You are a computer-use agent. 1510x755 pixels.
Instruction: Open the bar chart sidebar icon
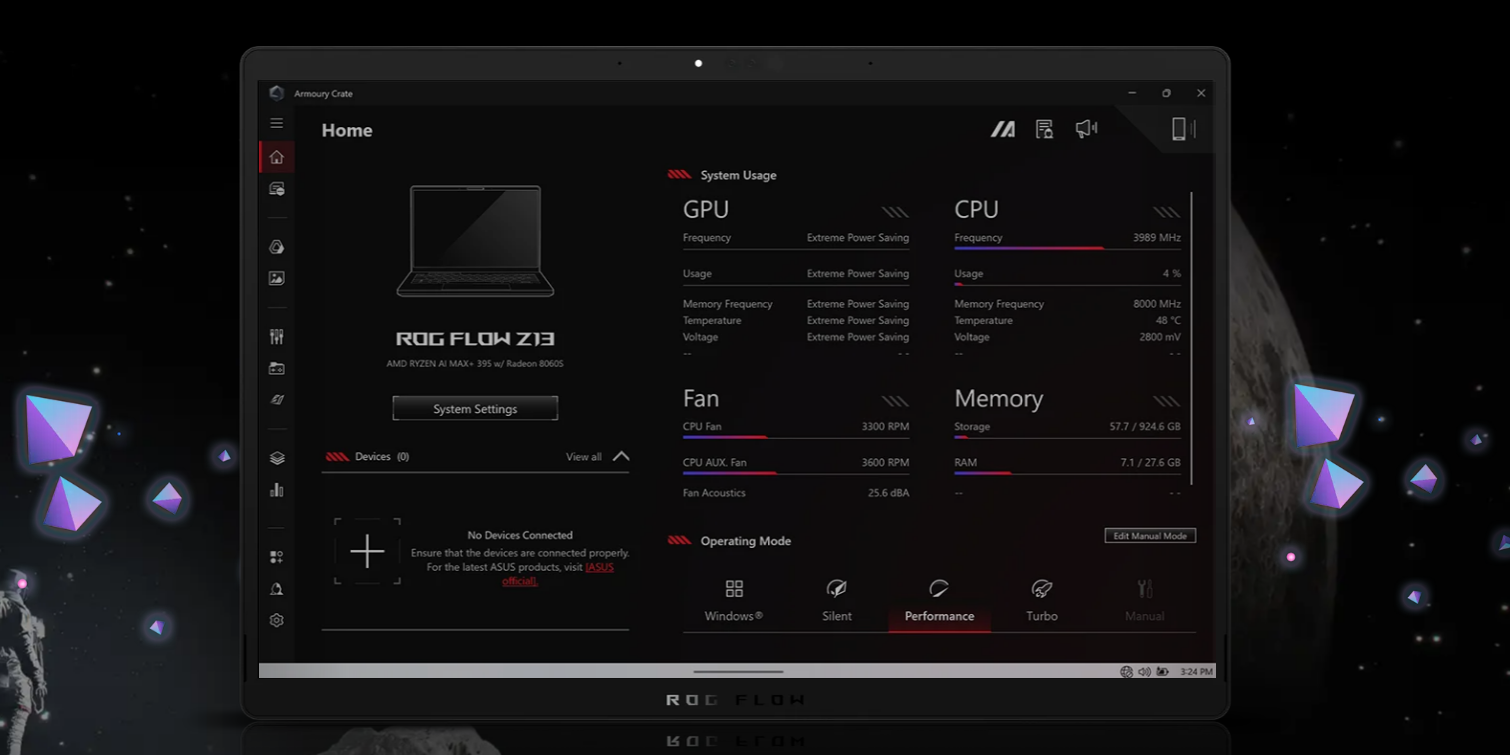(x=277, y=490)
